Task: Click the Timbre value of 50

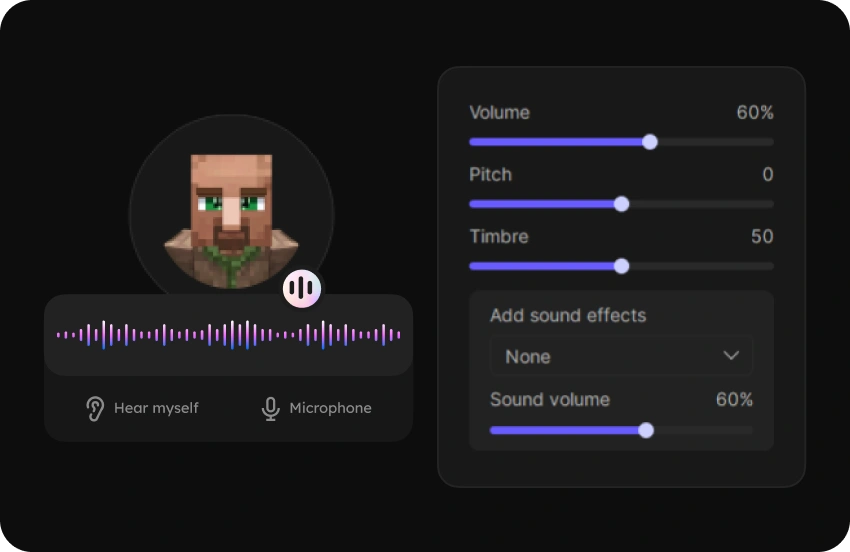Action: (762, 237)
